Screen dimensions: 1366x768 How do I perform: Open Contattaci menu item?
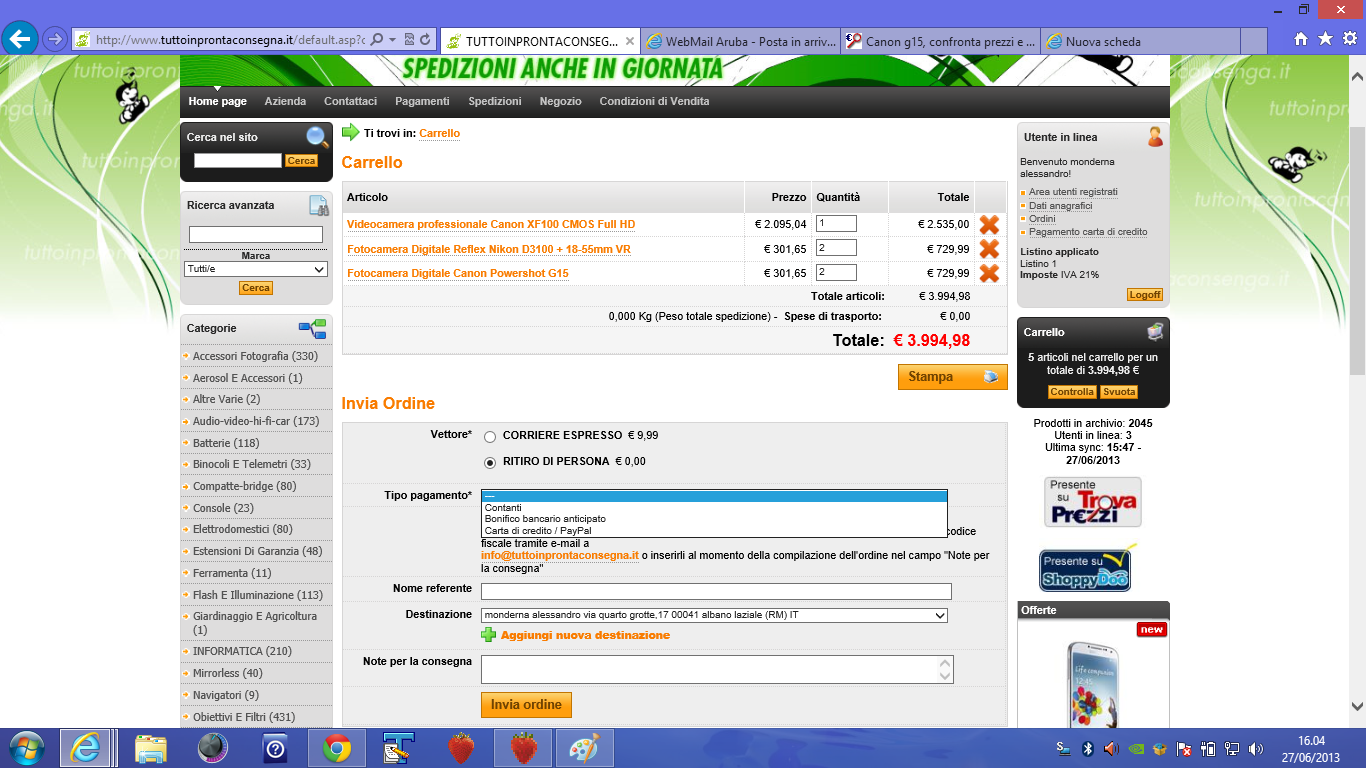[350, 101]
